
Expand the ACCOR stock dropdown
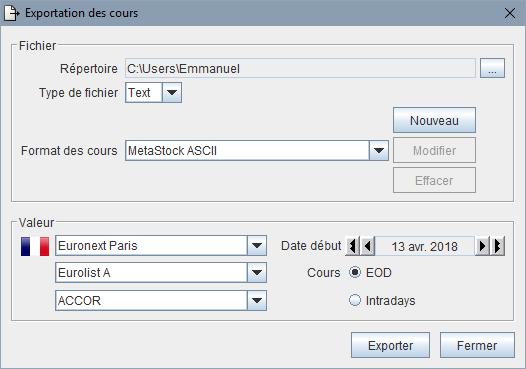(257, 301)
